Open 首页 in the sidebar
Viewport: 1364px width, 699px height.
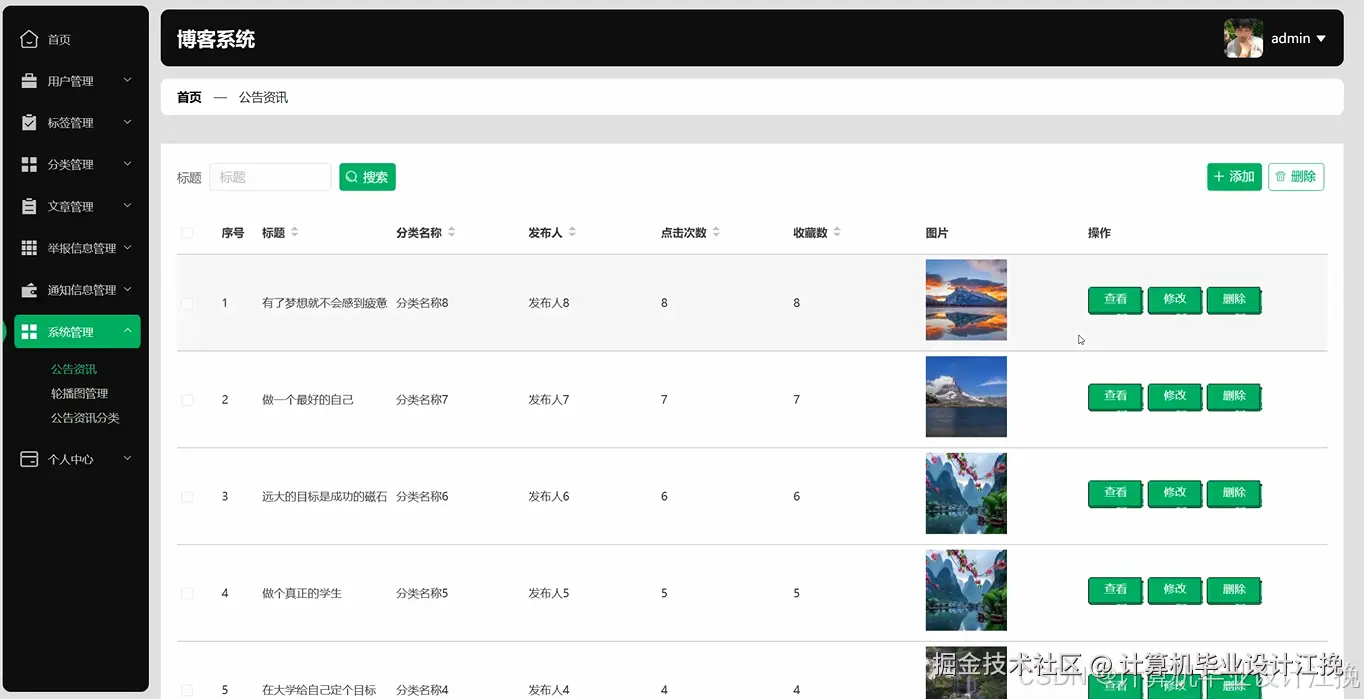pos(59,40)
